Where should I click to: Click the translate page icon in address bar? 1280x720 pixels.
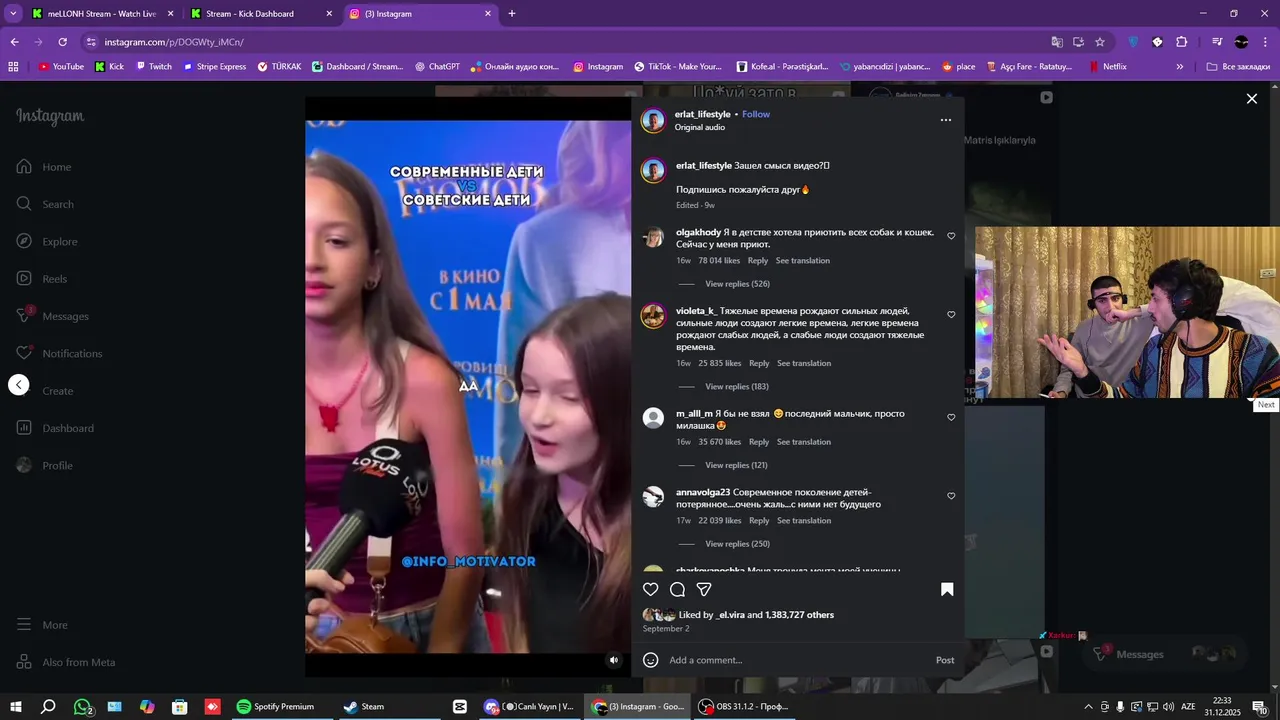pos(1057,42)
